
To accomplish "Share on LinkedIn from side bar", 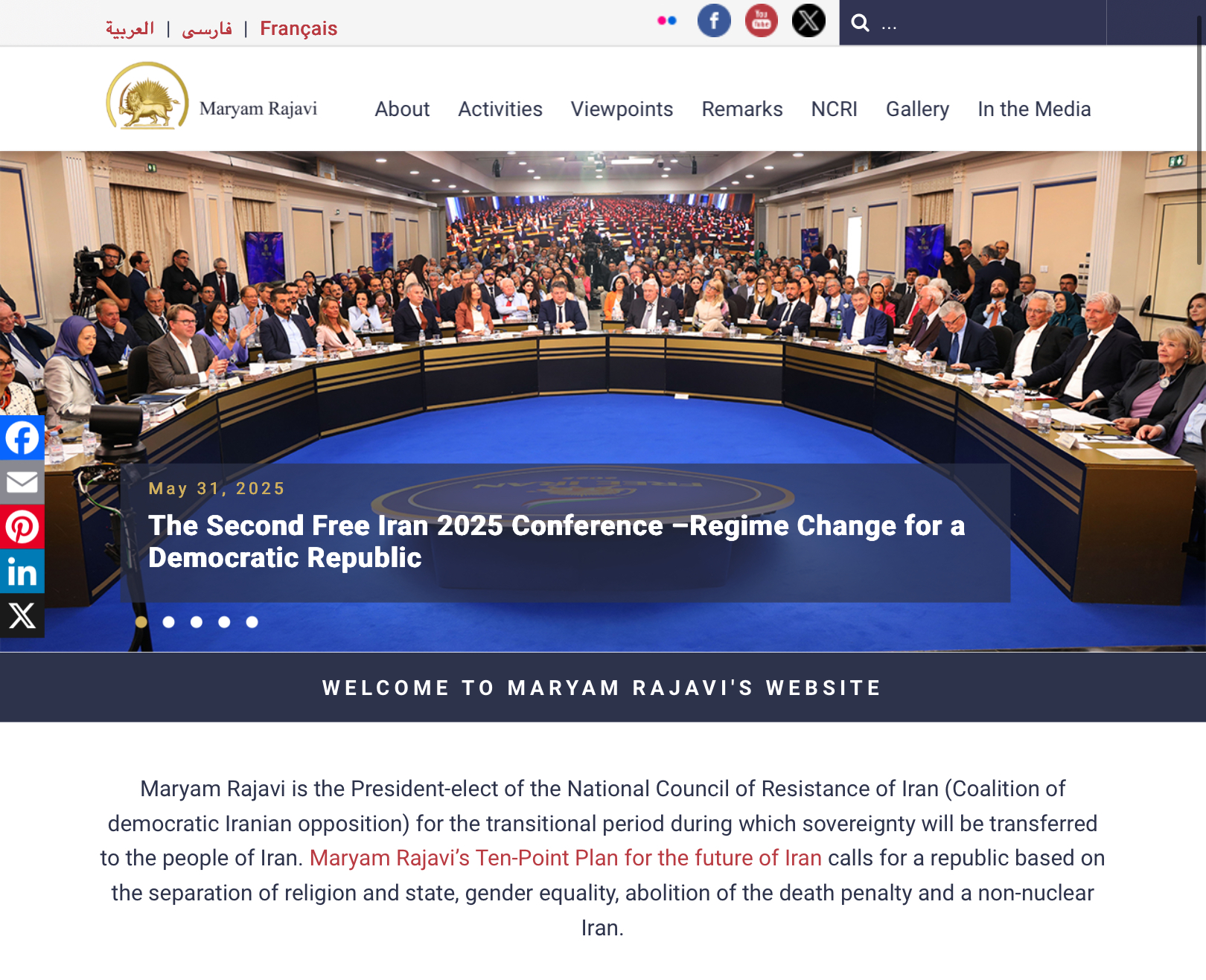I will pos(22,571).
